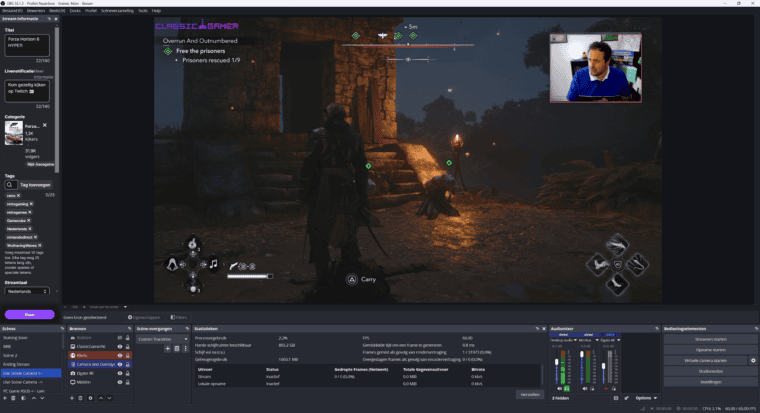Viewport: 760px width, 413px height.
Task: Remove the Forza category with X
Action: [45, 125]
